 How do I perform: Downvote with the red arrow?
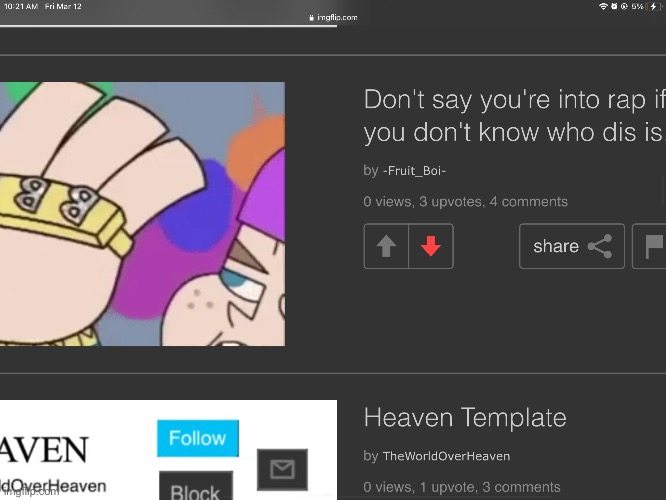point(431,246)
